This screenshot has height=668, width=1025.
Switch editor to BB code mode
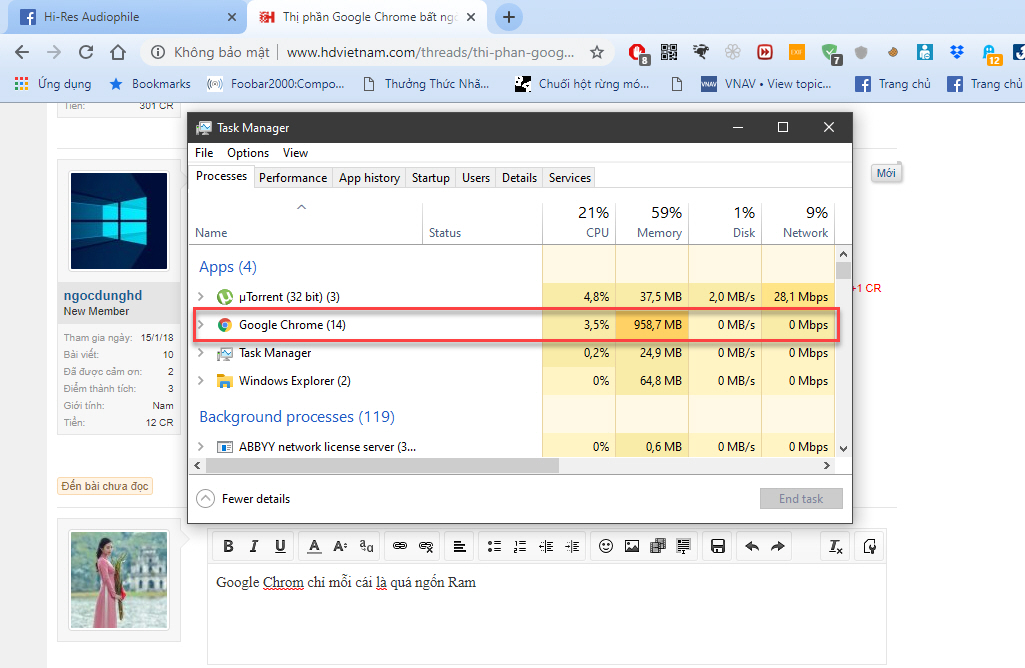(x=869, y=546)
